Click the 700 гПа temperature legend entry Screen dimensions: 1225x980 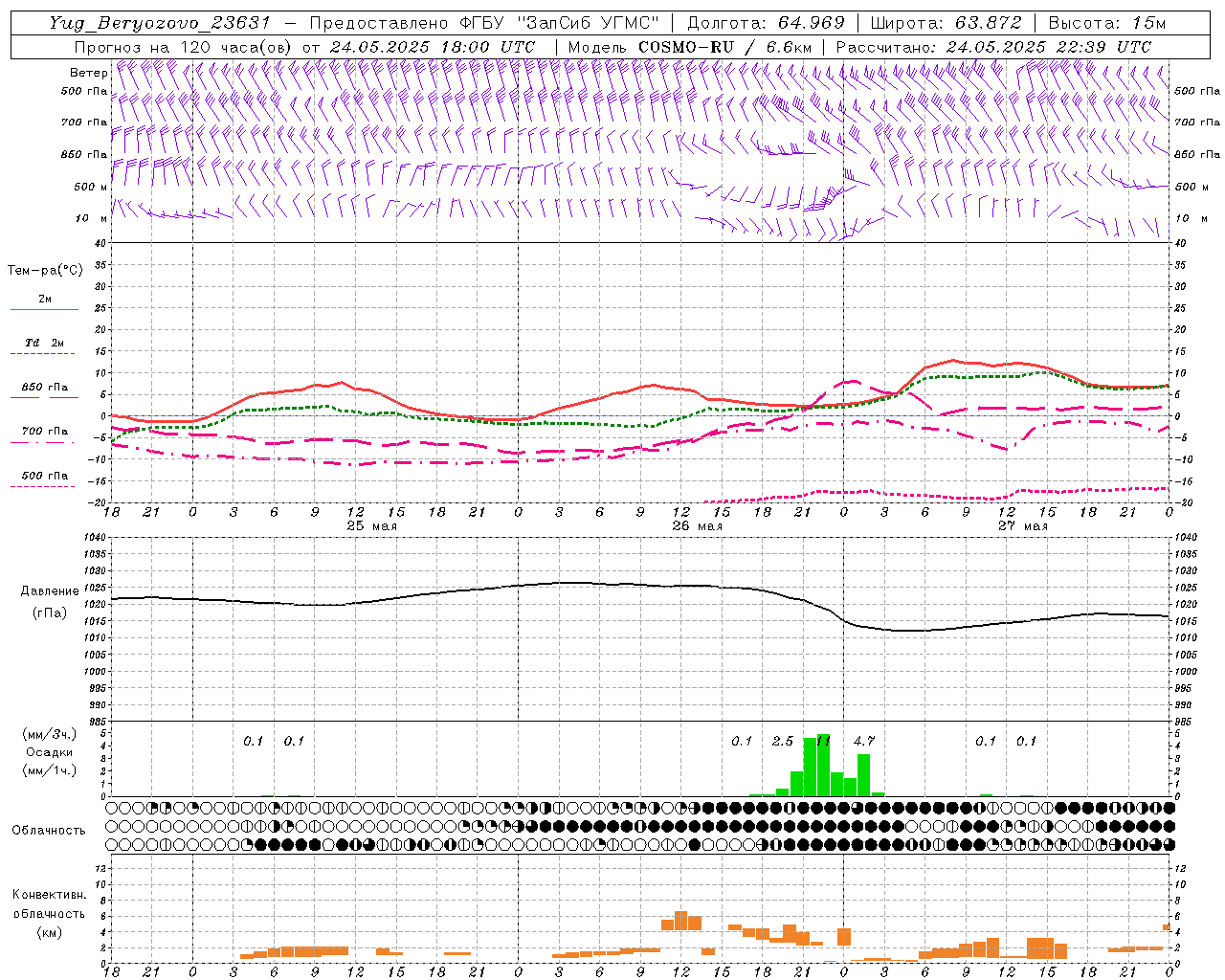click(45, 432)
